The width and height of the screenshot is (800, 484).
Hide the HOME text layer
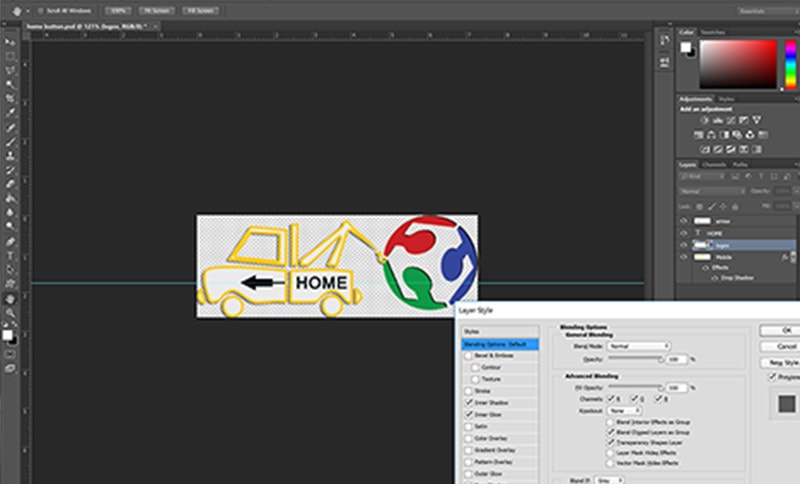tap(684, 233)
